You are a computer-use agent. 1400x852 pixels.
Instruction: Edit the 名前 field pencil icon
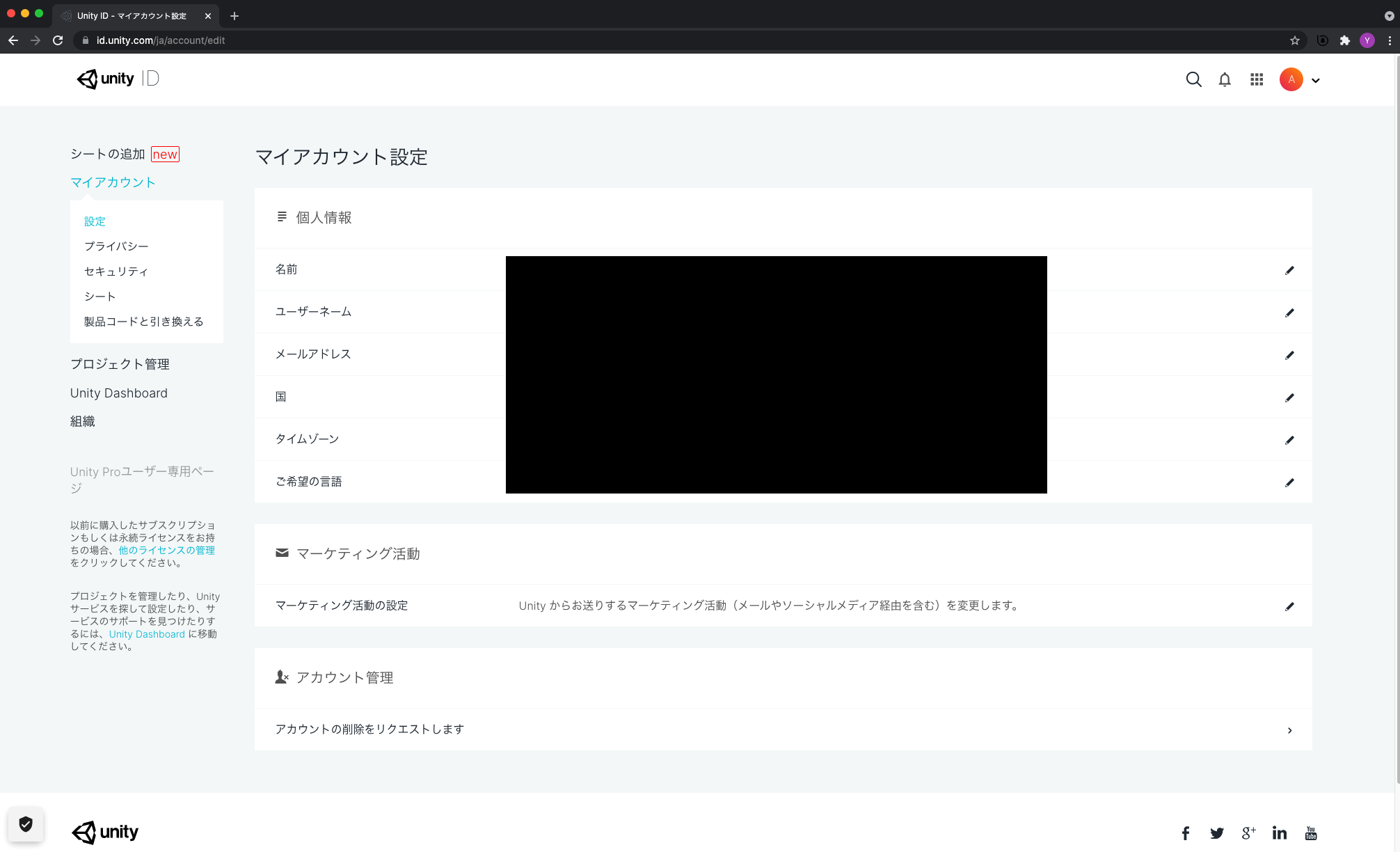point(1289,270)
